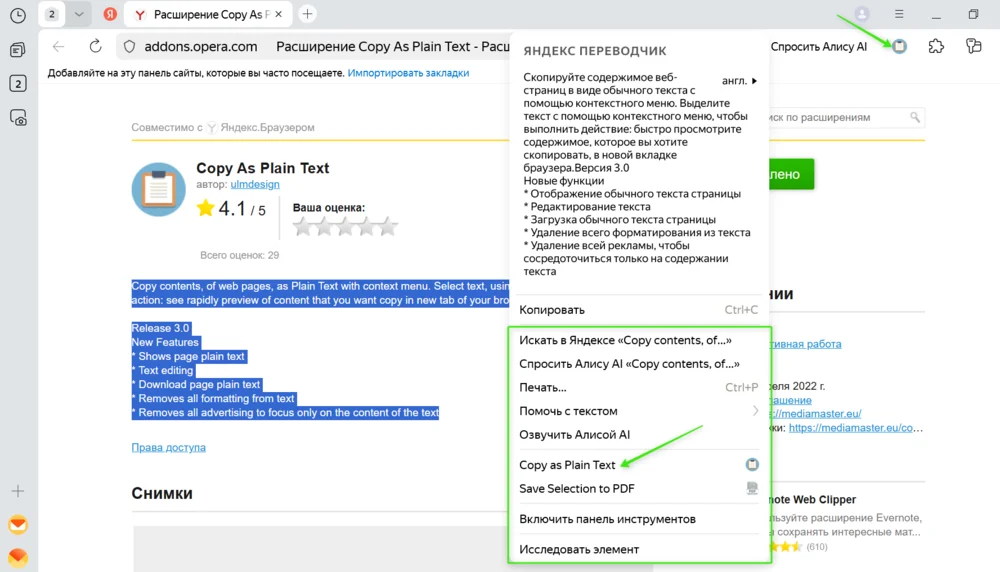Open the extensions puzzle icon
Screen dimensions: 1000x572
coord(936,46)
